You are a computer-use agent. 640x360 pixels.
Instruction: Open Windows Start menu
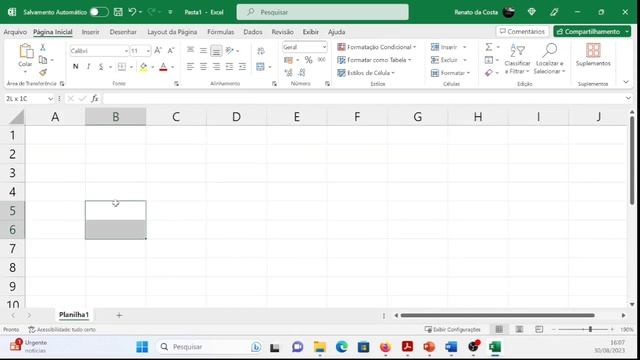(x=142, y=347)
